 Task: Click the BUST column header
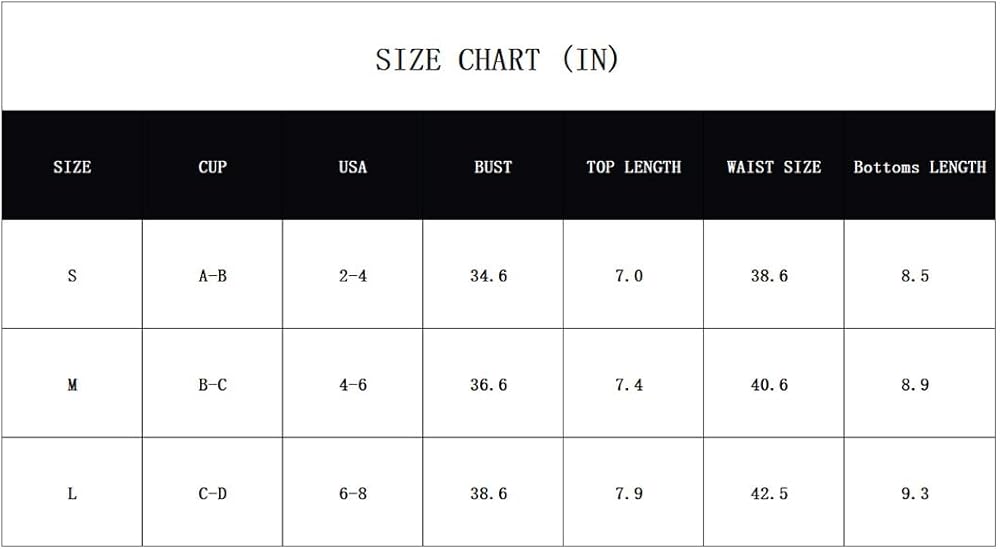coord(493,167)
